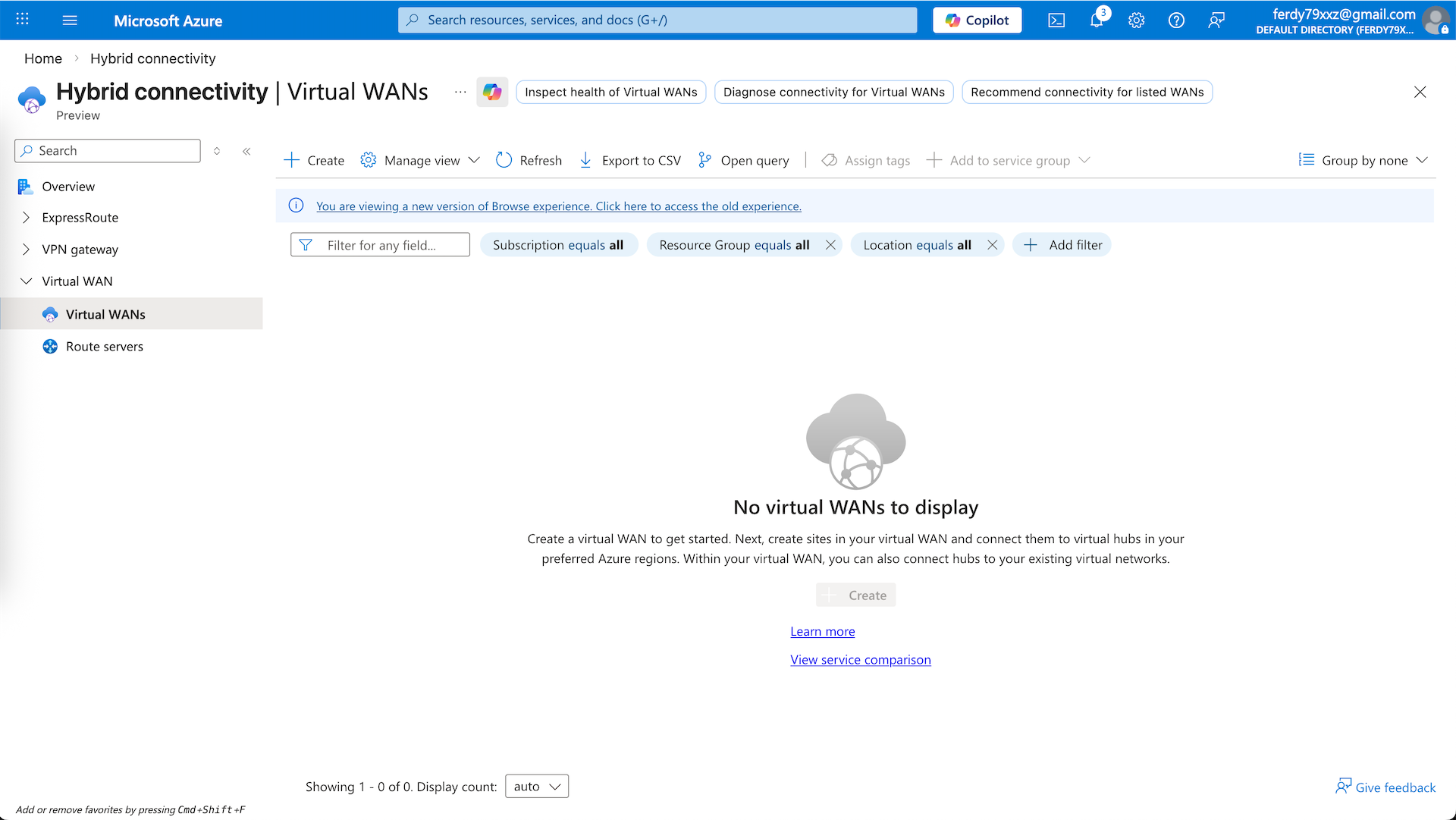Click Refresh in the toolbar
Viewport: 1456px width, 820px height.
pos(529,160)
